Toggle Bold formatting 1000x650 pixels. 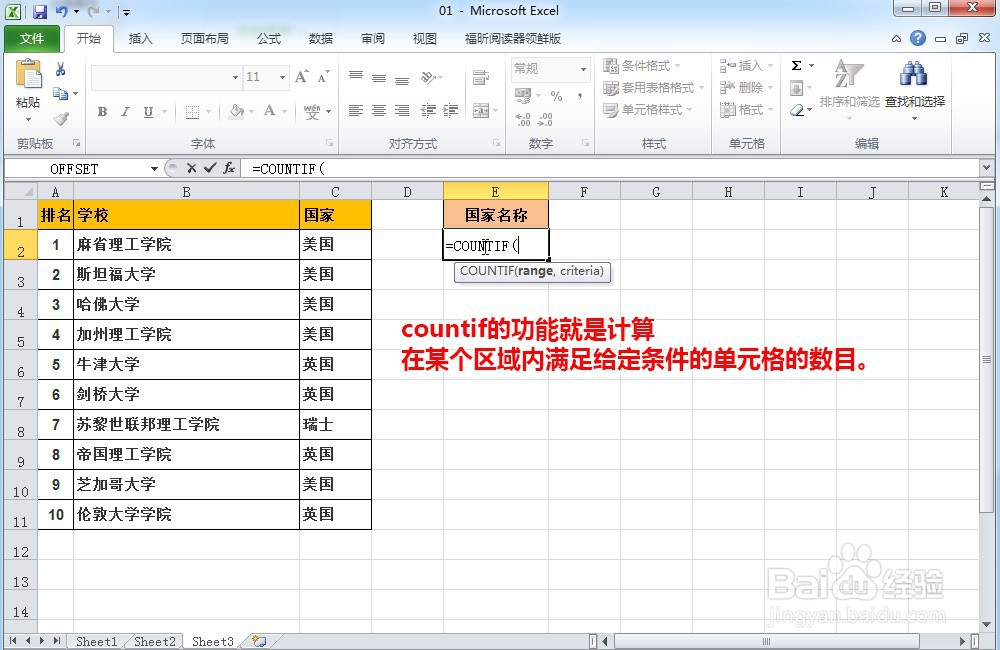pyautogui.click(x=102, y=112)
